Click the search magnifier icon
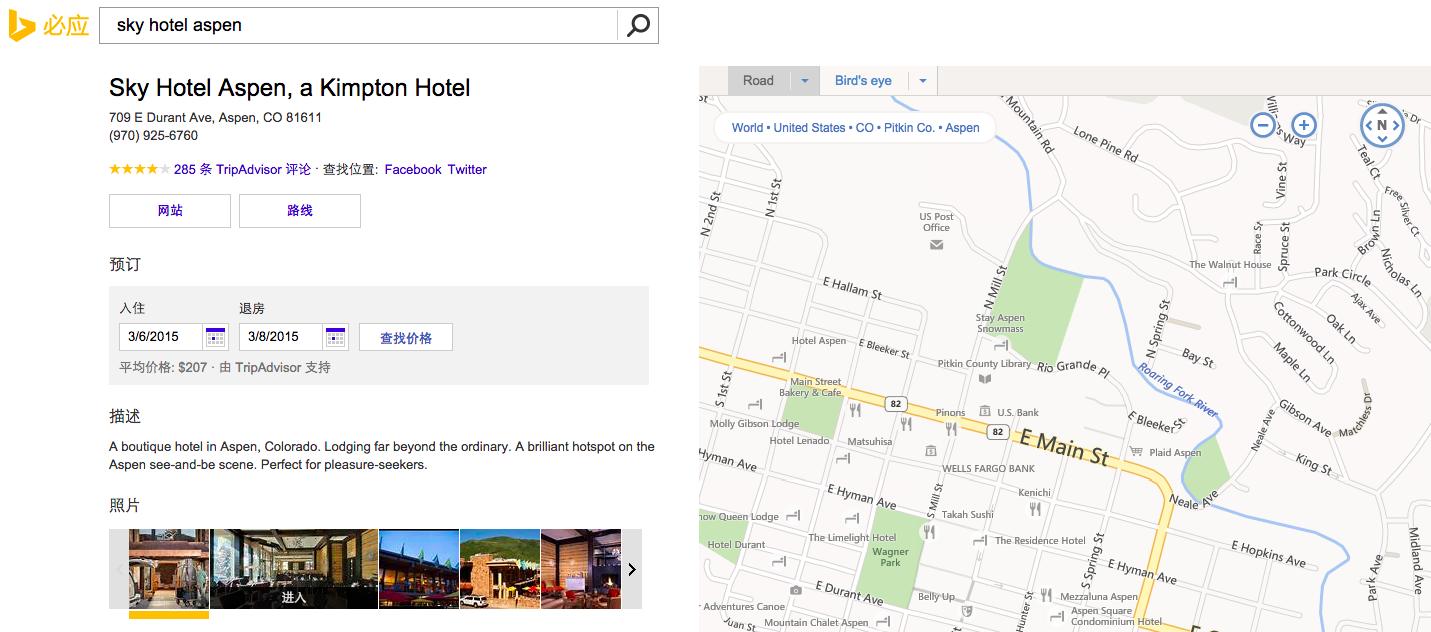 click(x=638, y=25)
